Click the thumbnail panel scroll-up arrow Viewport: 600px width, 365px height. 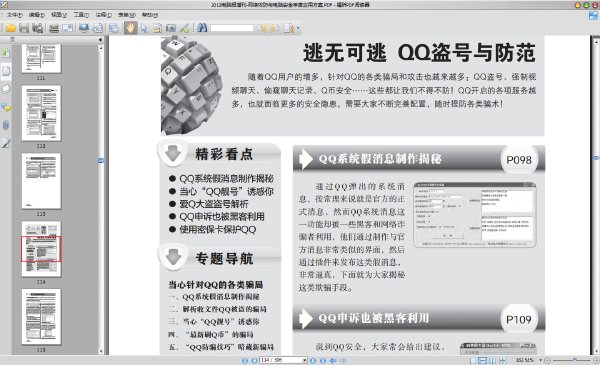click(x=101, y=48)
